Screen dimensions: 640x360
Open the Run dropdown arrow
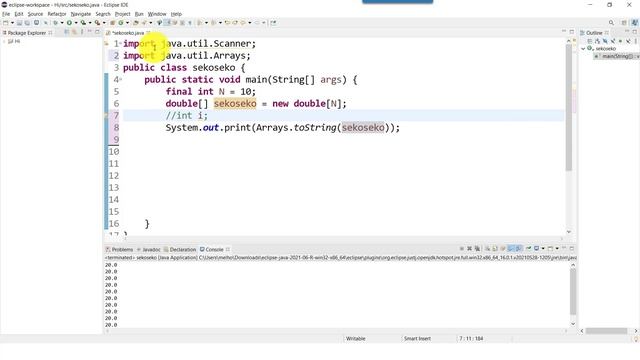click(76, 23)
